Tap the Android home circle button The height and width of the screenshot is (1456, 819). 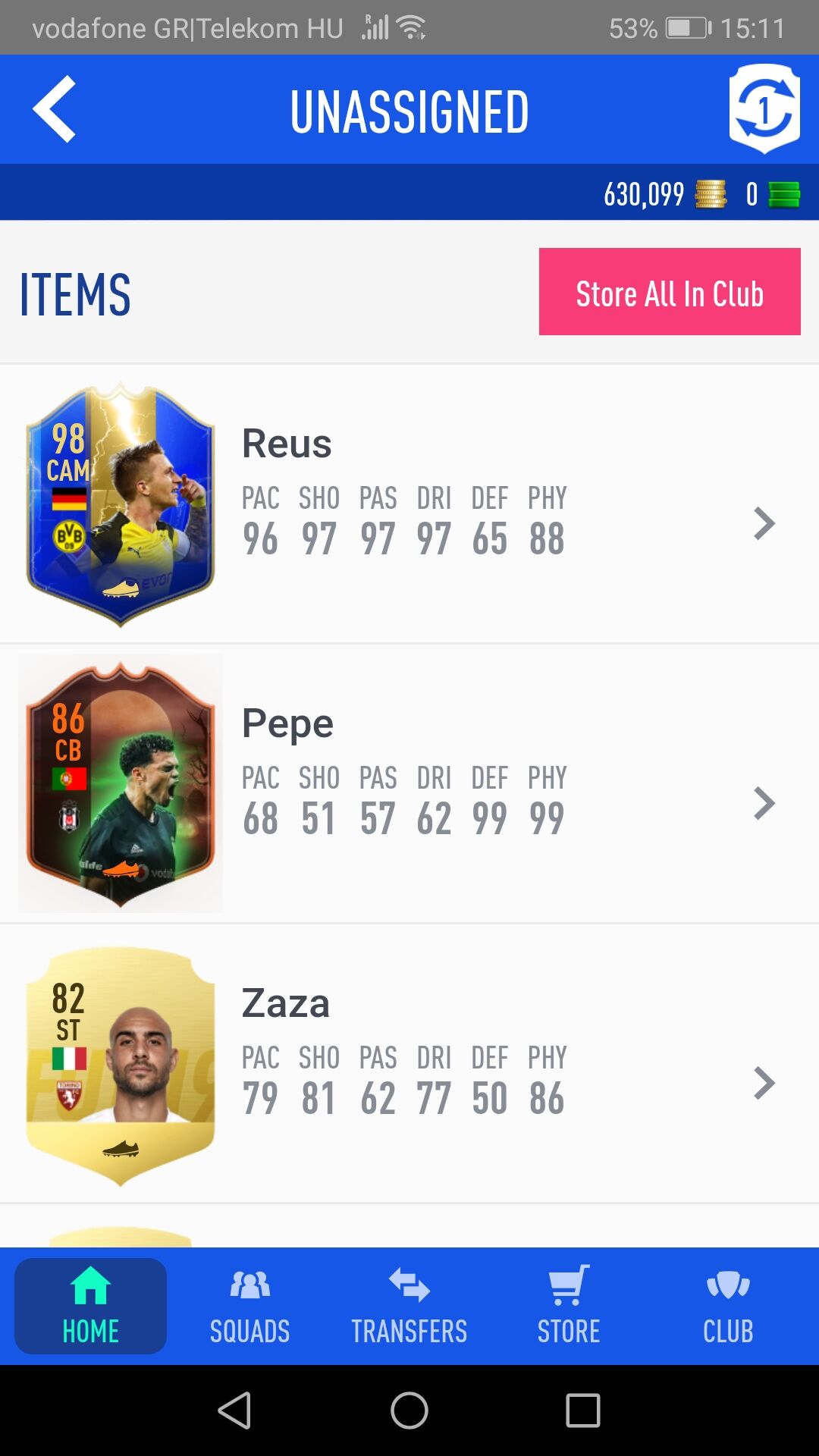point(409,1410)
